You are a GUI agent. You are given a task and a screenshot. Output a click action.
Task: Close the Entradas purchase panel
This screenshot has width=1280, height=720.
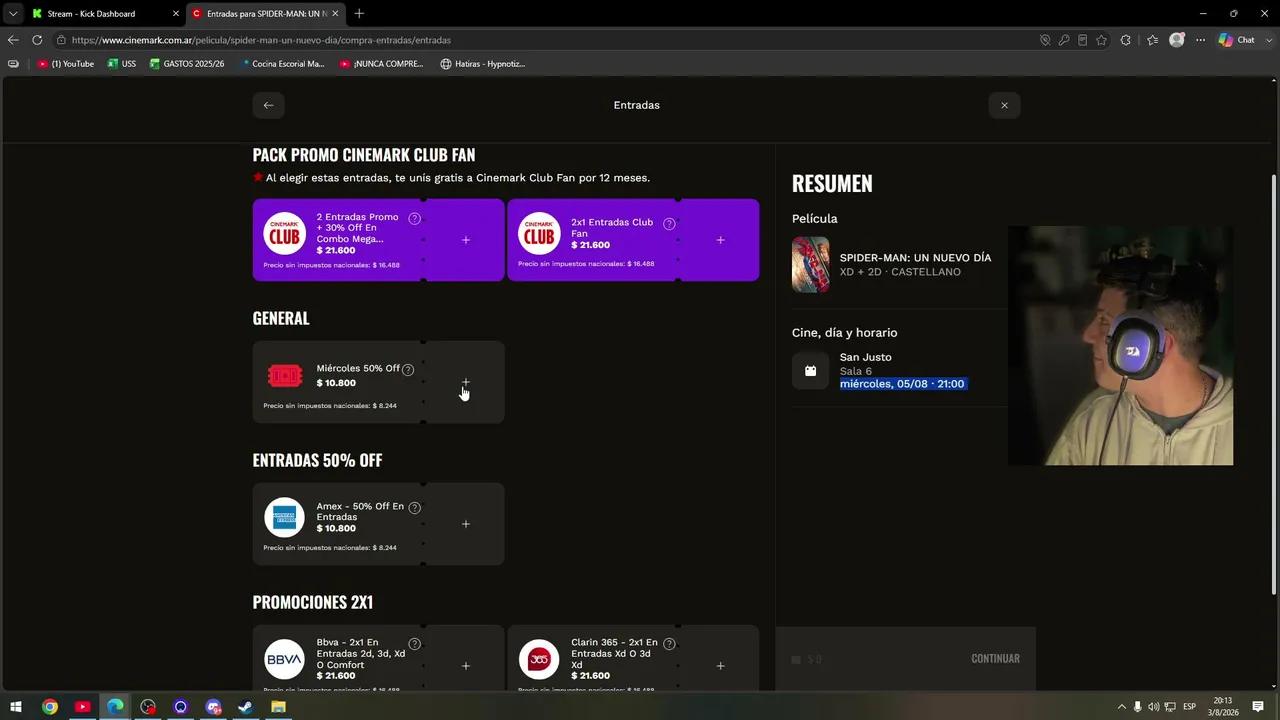point(1004,105)
